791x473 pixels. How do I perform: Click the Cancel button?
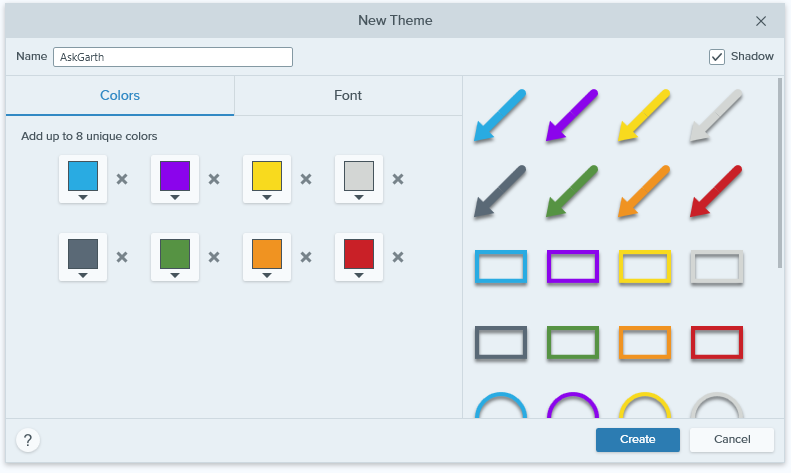coord(732,440)
